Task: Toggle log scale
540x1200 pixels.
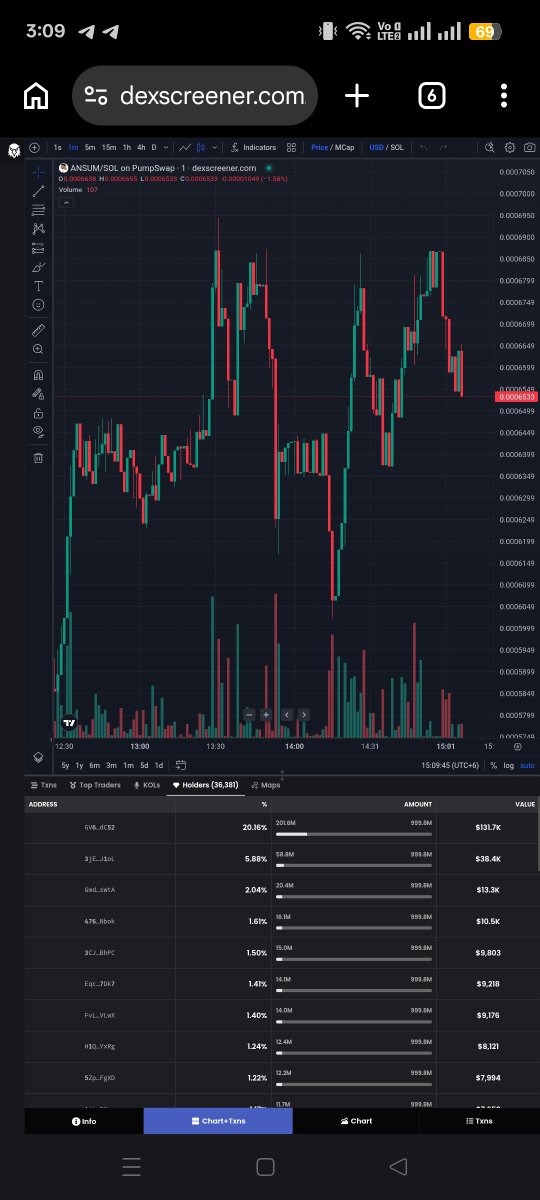Action: click(509, 765)
